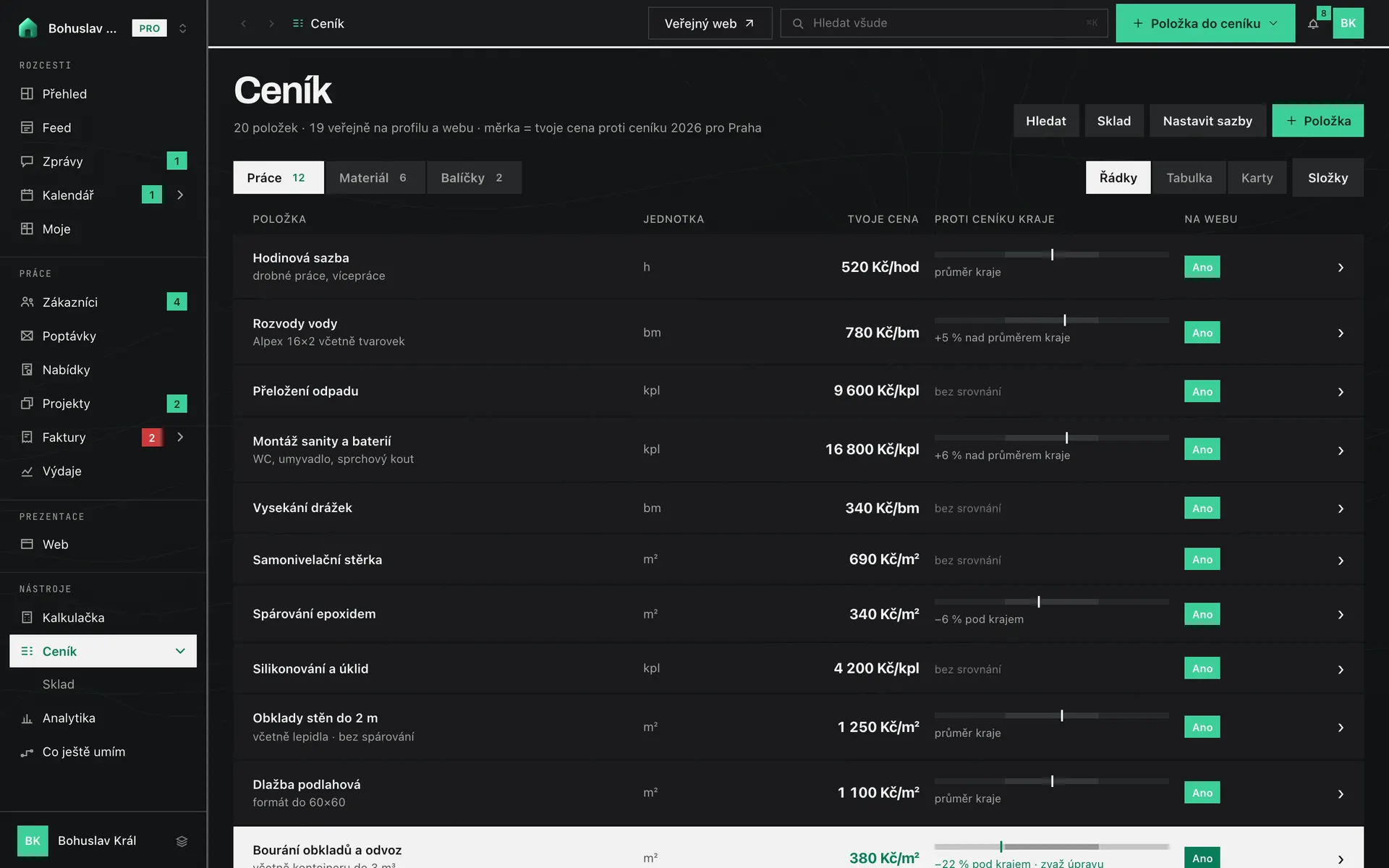Open the Silikonování a úklid row chevron

pyautogui.click(x=1341, y=670)
